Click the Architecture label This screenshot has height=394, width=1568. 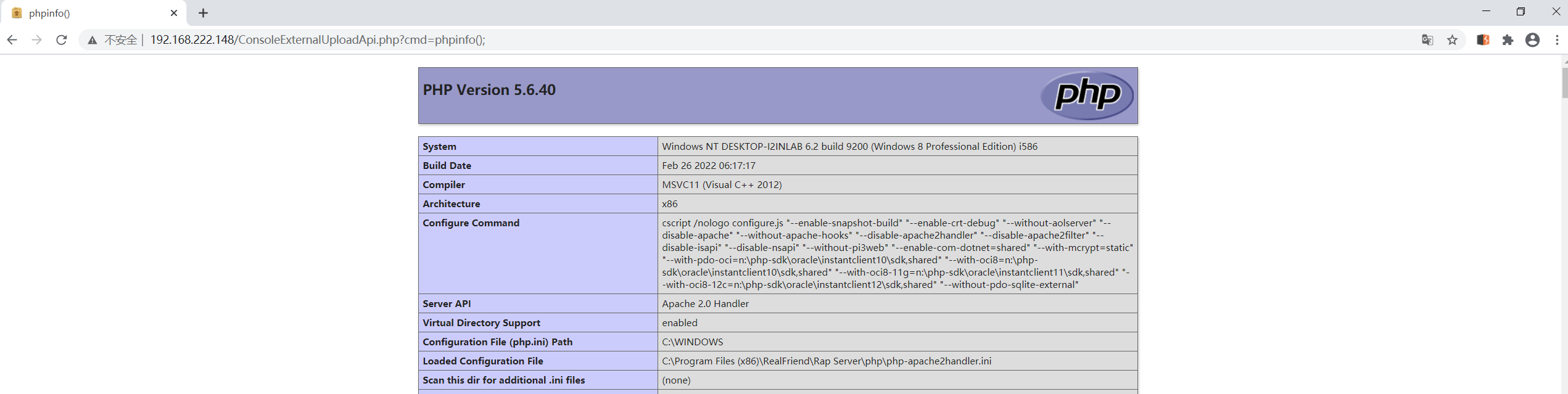coord(452,204)
